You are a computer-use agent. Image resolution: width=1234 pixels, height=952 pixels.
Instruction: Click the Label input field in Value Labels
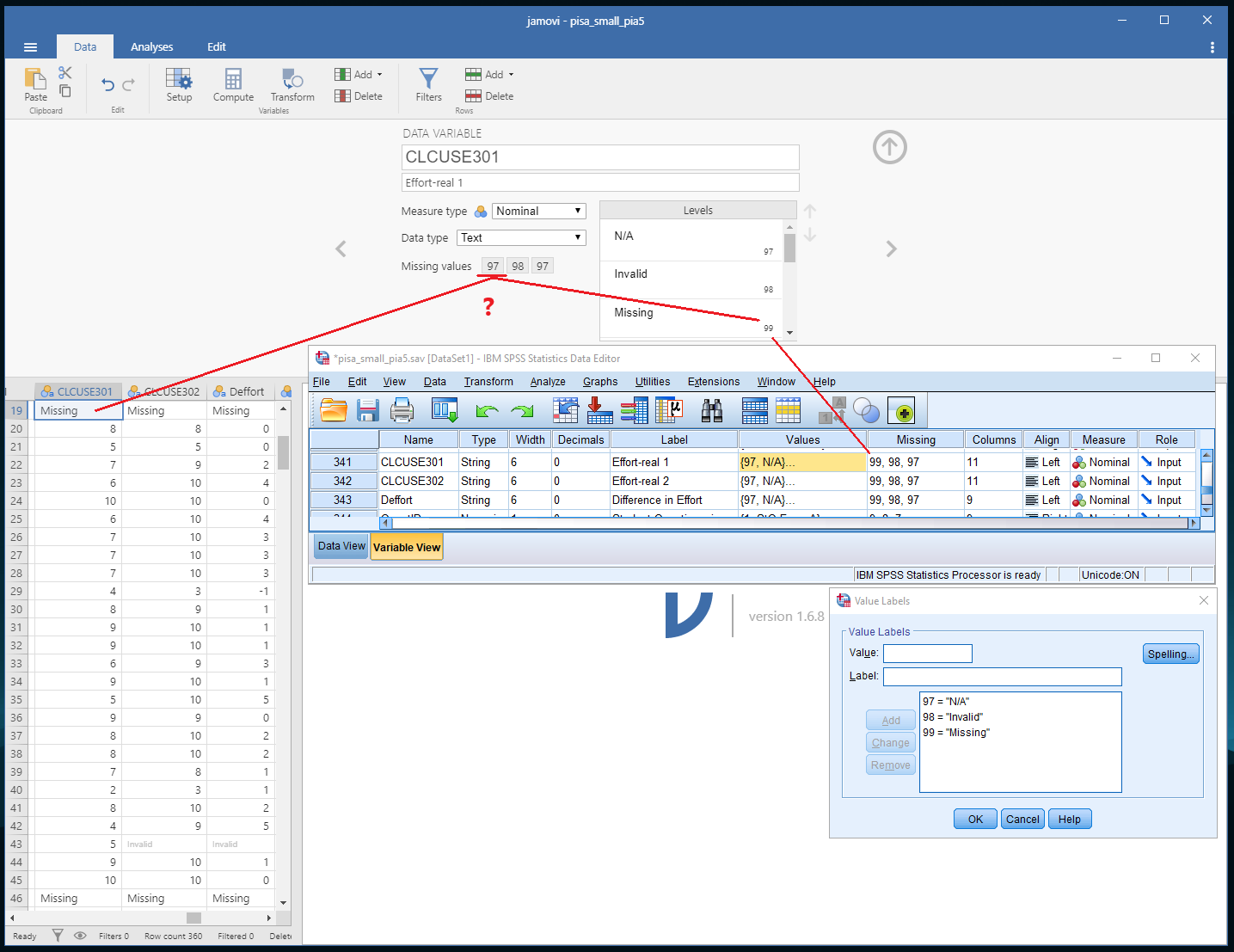[x=1003, y=677]
